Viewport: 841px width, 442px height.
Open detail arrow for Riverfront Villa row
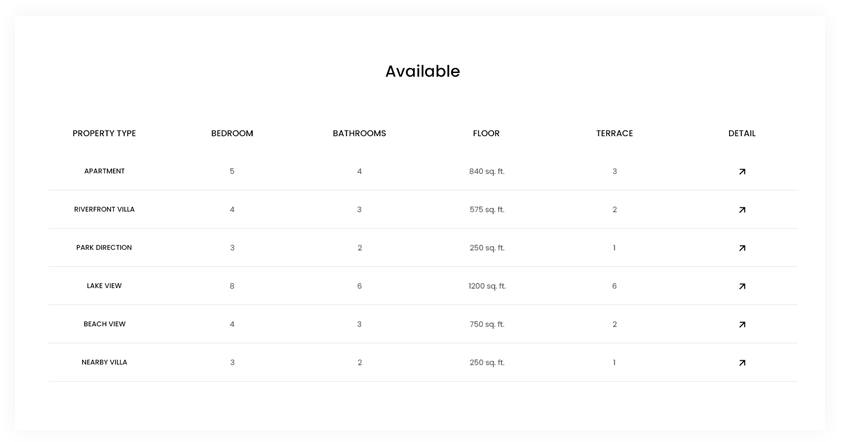click(x=742, y=210)
